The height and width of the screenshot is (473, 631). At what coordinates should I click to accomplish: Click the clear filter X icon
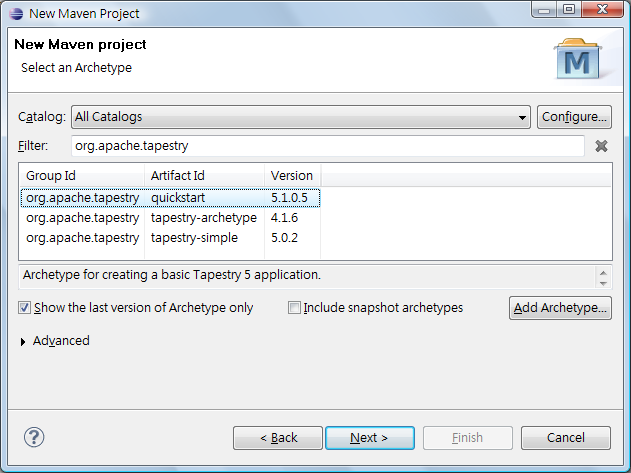coord(601,146)
